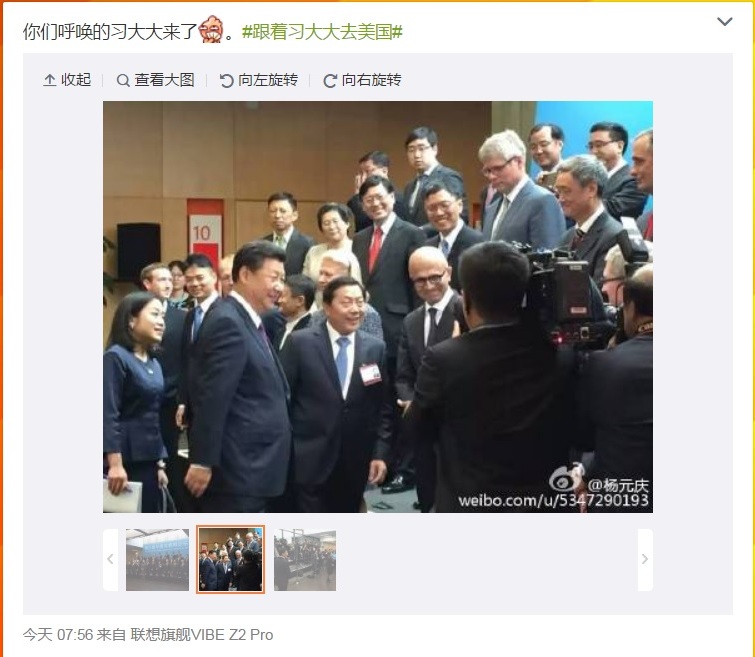Screen dimensions: 755x657
Task: Open the #跟着习大大去美国# hashtag link
Action: click(322, 32)
